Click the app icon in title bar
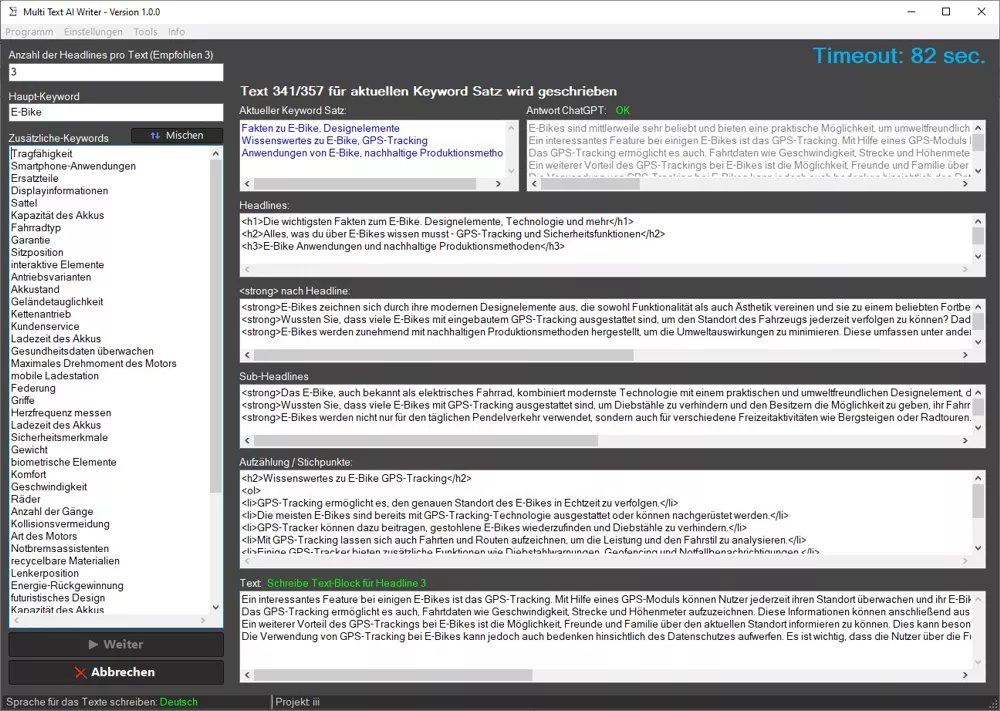 13,11
